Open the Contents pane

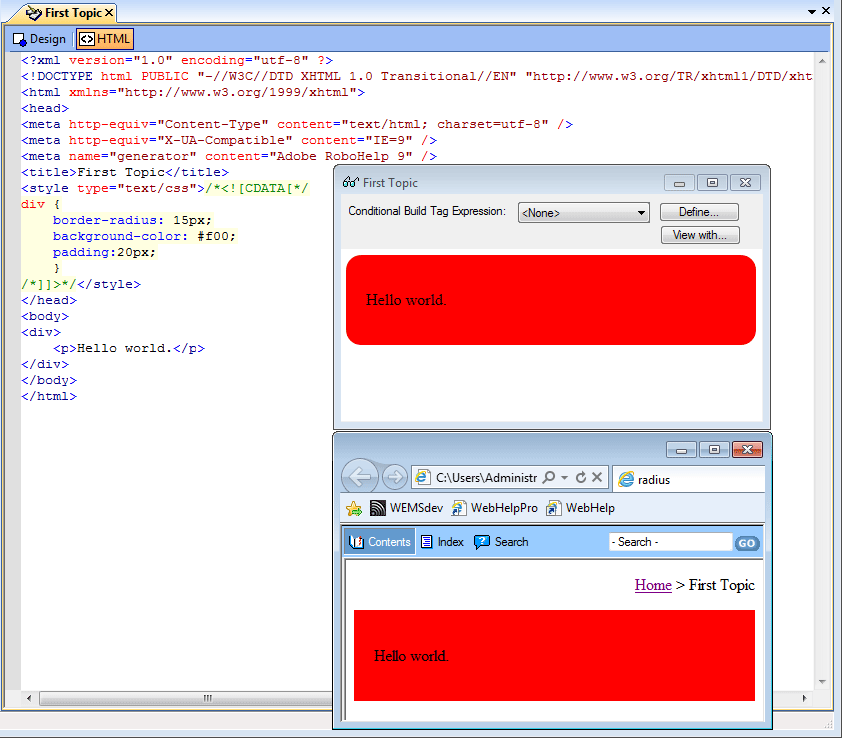click(379, 541)
